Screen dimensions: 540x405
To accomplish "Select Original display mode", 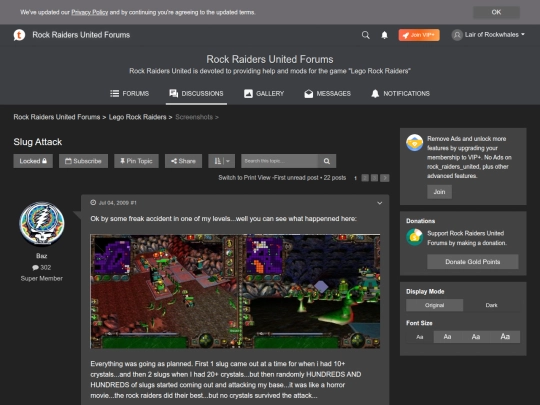I will 435,305.
